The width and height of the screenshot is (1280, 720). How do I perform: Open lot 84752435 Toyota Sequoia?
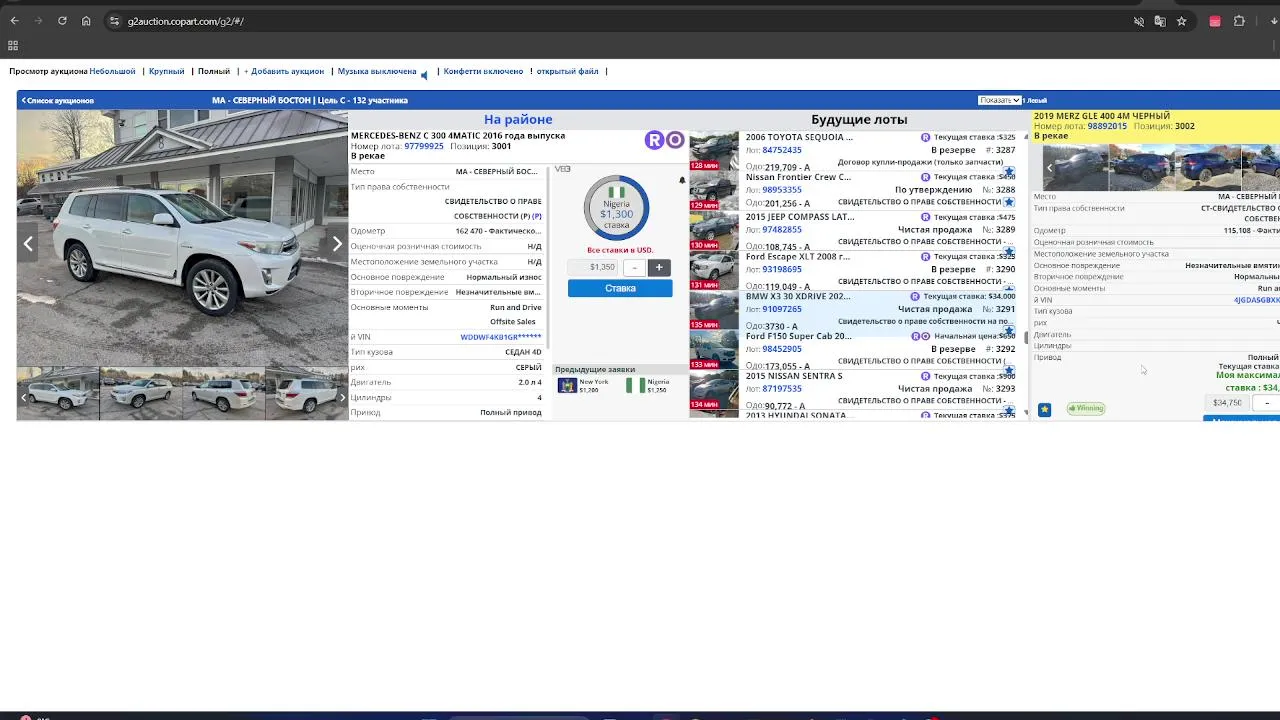(781, 150)
